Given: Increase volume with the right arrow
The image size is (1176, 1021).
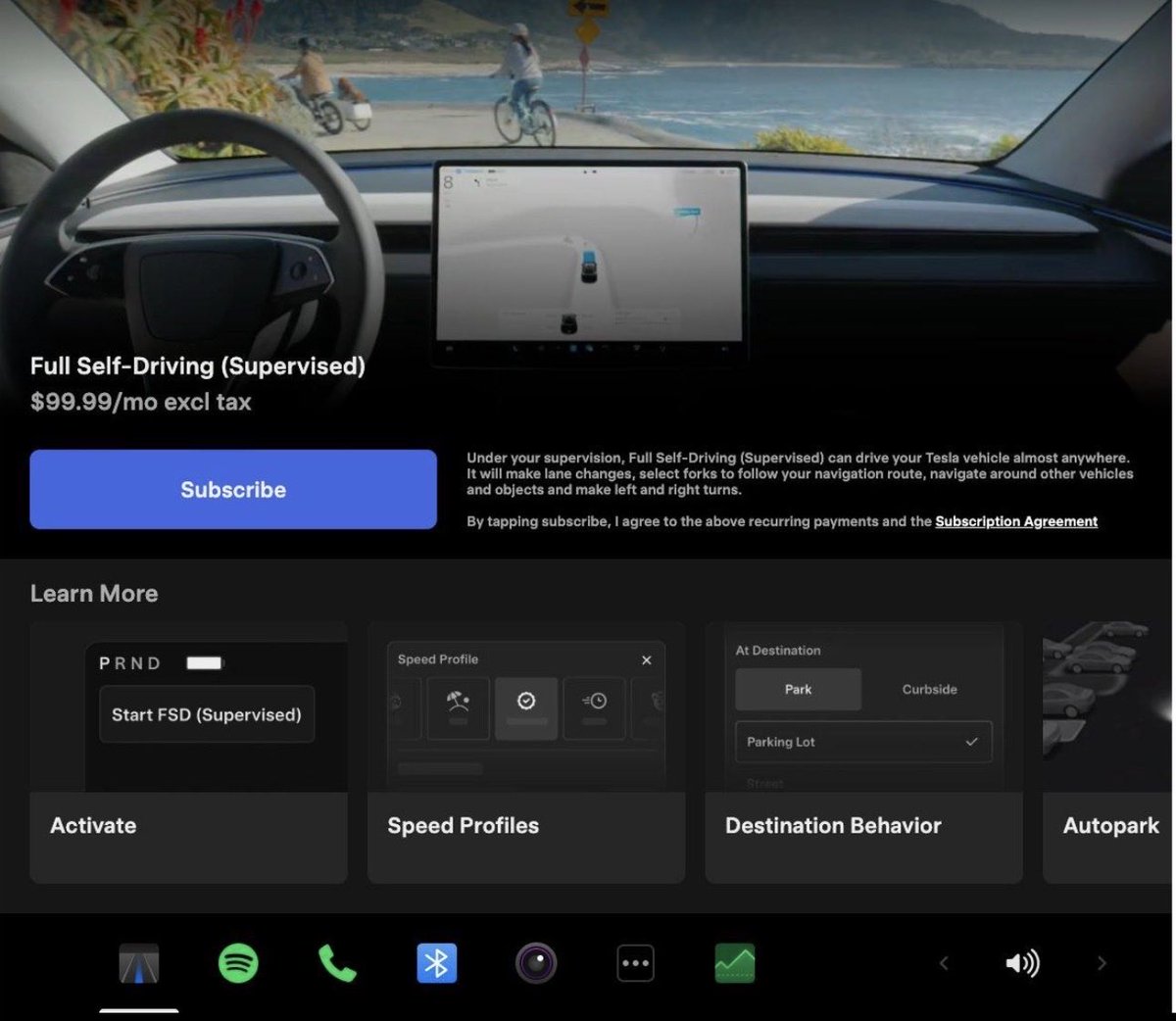Looking at the screenshot, I should tap(1102, 964).
